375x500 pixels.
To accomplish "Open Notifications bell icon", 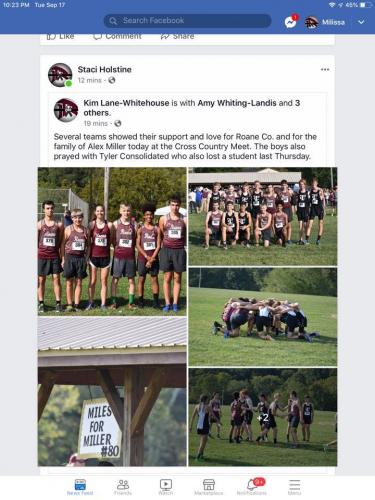I will [252, 487].
